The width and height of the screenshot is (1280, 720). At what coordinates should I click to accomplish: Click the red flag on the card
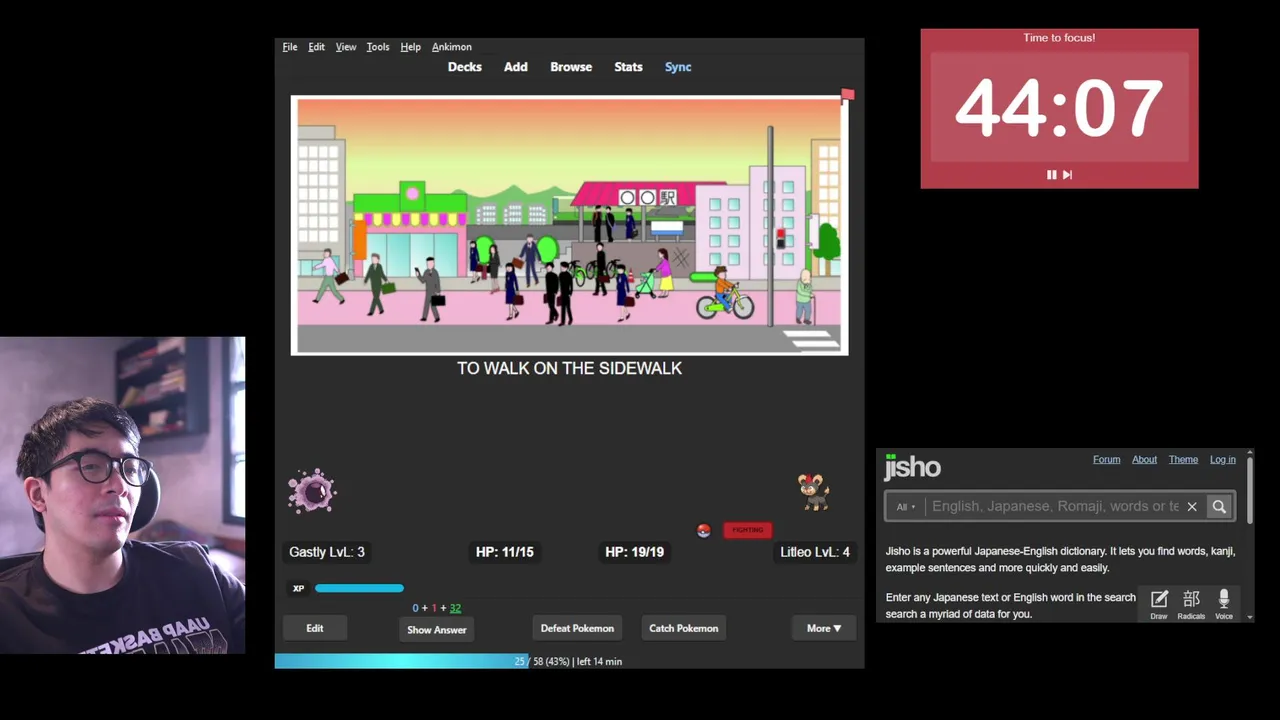(x=847, y=95)
